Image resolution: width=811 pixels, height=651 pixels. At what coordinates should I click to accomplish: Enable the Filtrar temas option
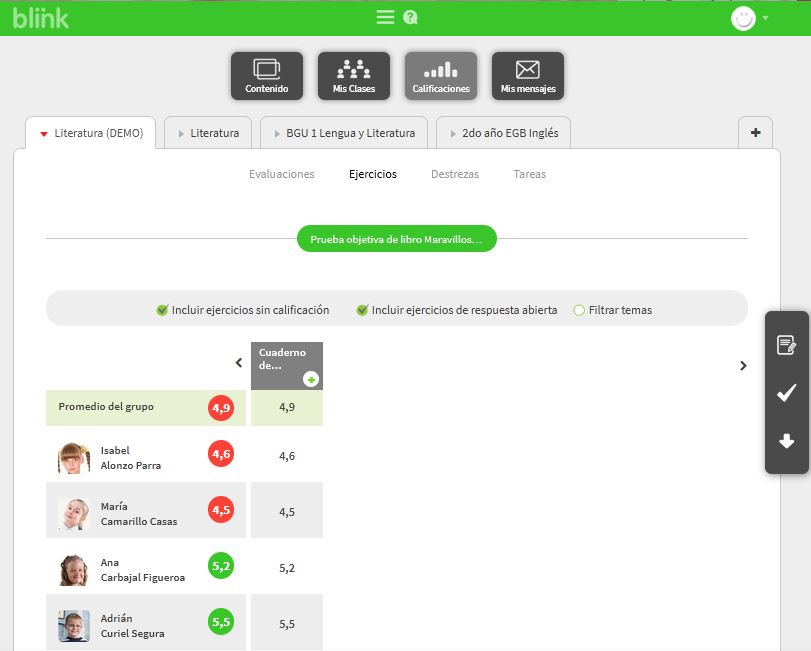click(x=579, y=310)
